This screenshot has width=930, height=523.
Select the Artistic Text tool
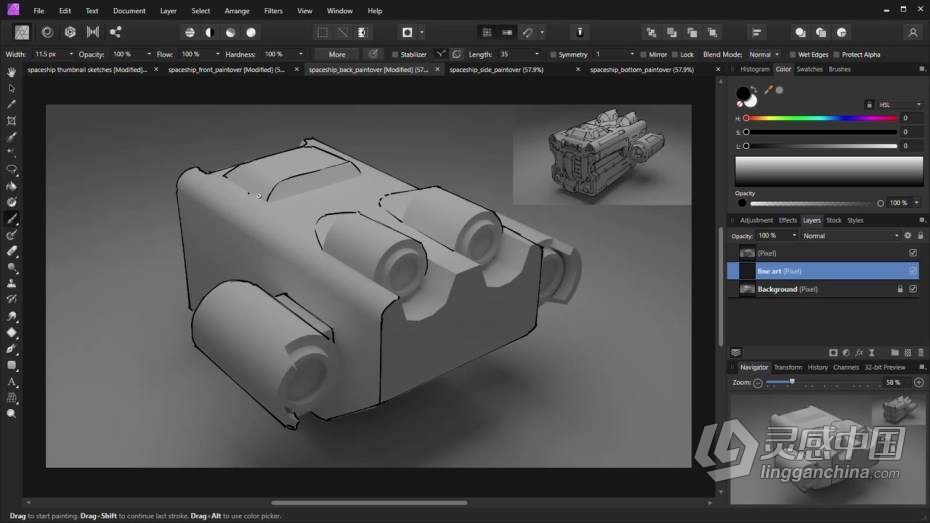[x=11, y=382]
